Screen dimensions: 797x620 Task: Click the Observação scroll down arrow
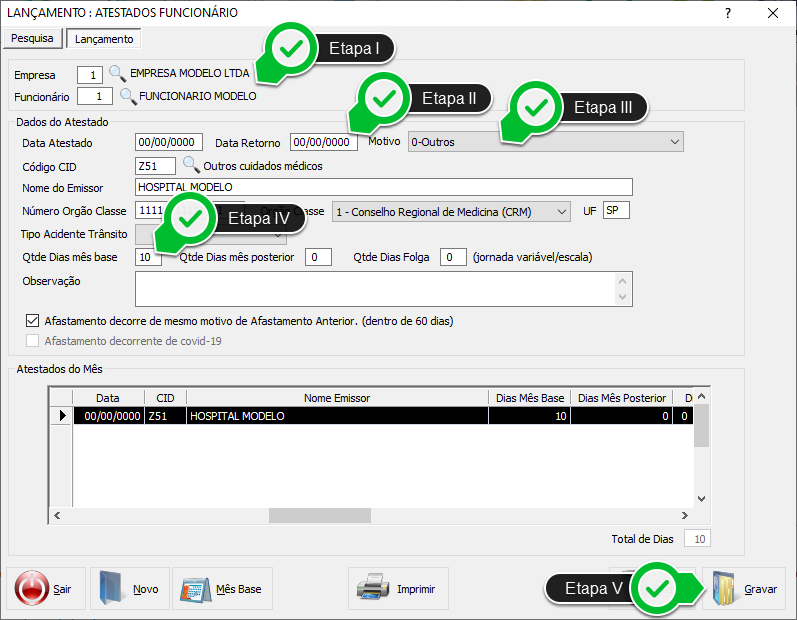(624, 297)
